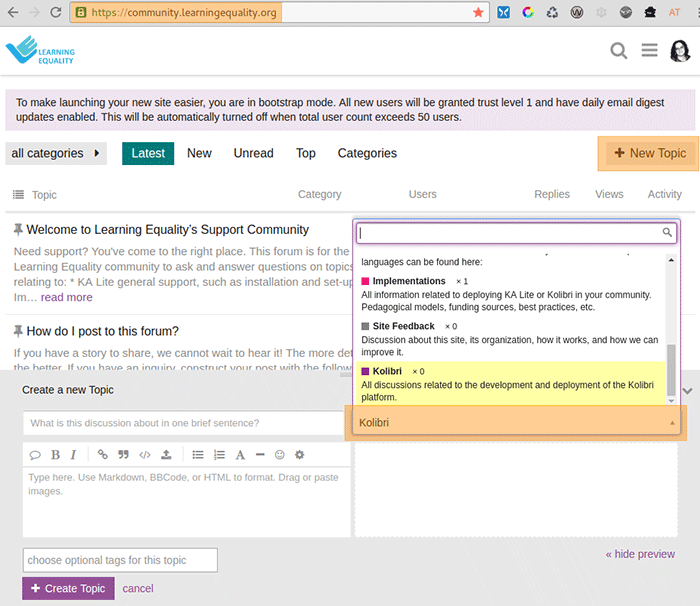Switch to the Latest tab
Viewport: 700px width, 606px height.
(x=148, y=153)
